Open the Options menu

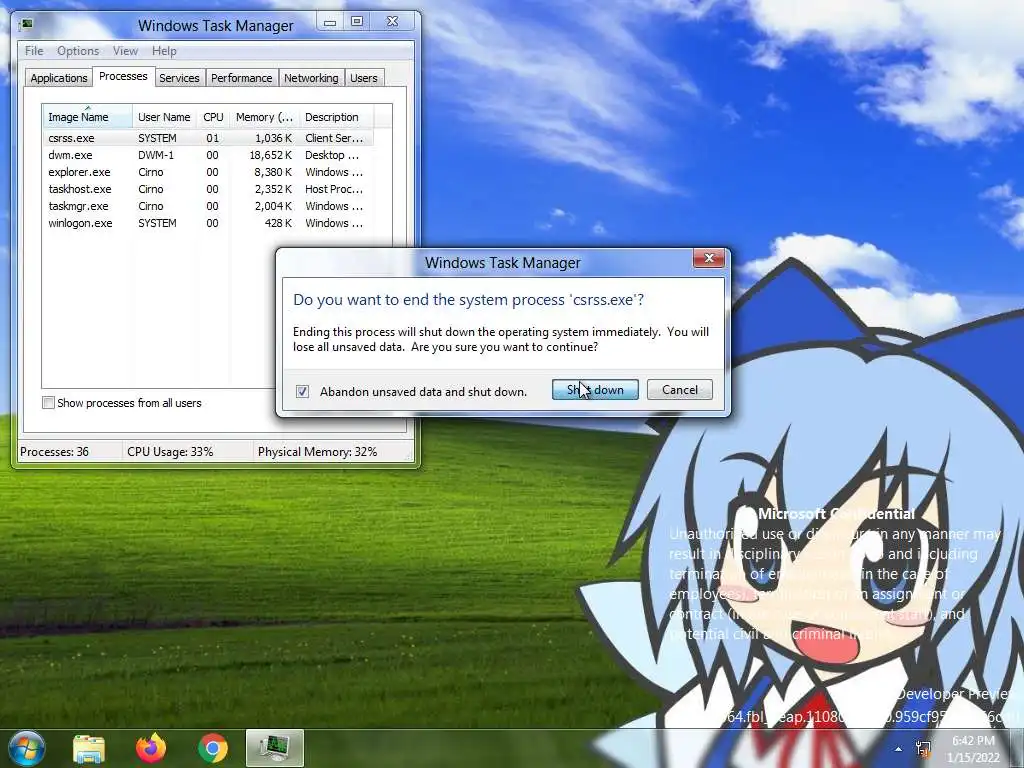coord(78,50)
